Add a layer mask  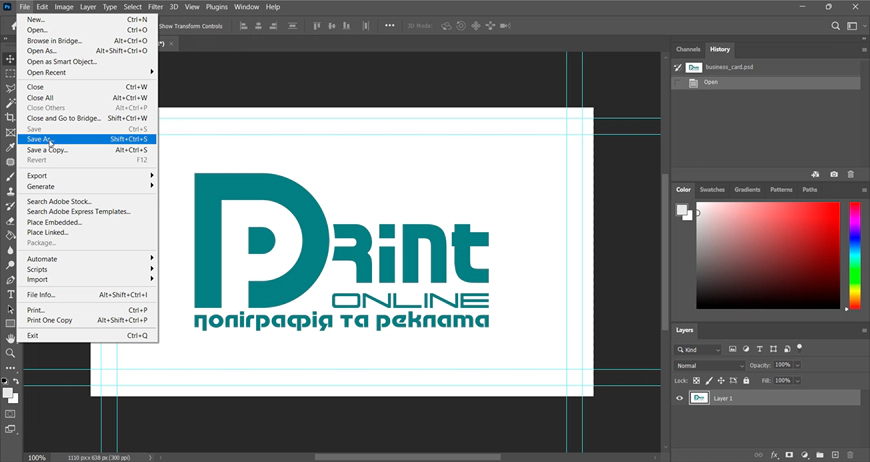[789, 455]
